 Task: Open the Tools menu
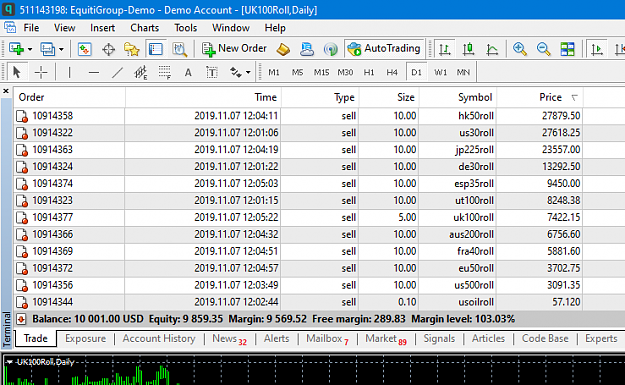pos(185,28)
